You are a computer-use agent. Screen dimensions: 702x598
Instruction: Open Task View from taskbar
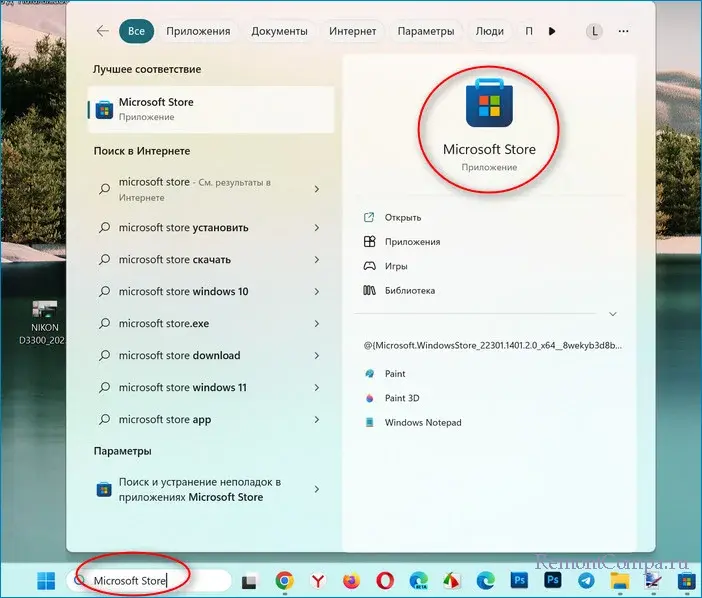(249, 581)
